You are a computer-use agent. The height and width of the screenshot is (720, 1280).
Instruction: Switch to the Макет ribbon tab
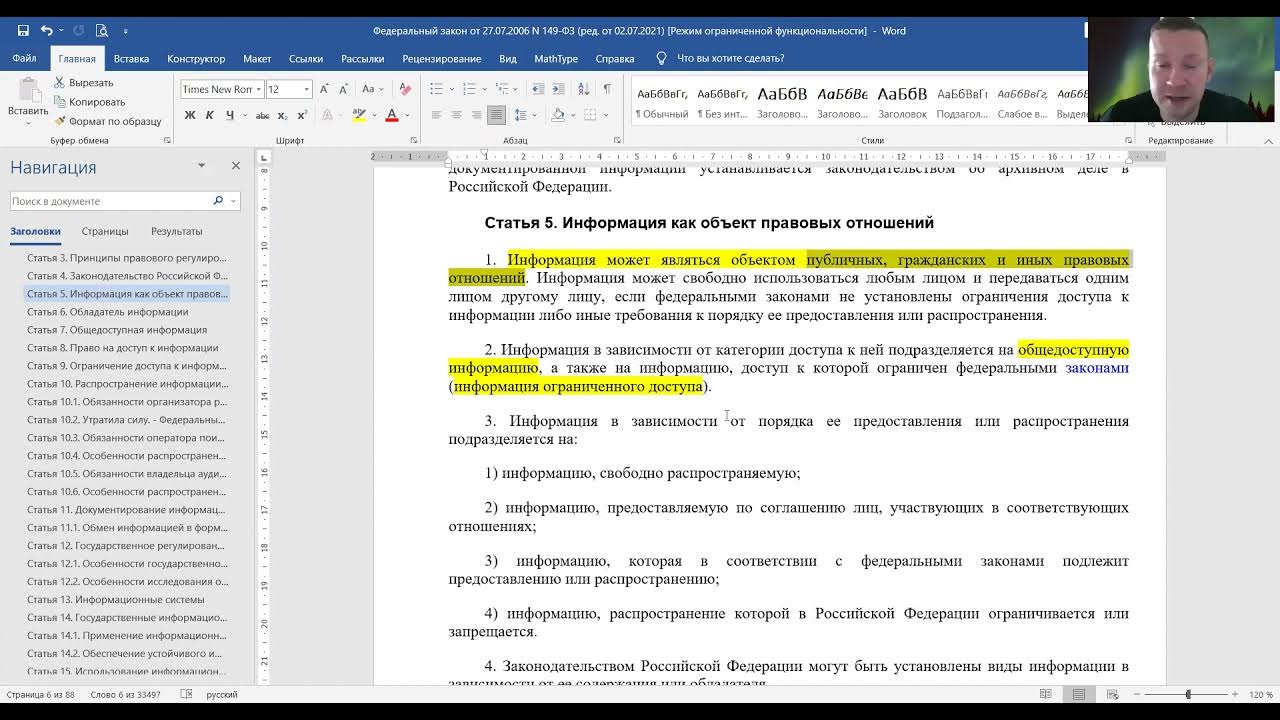[x=257, y=59]
